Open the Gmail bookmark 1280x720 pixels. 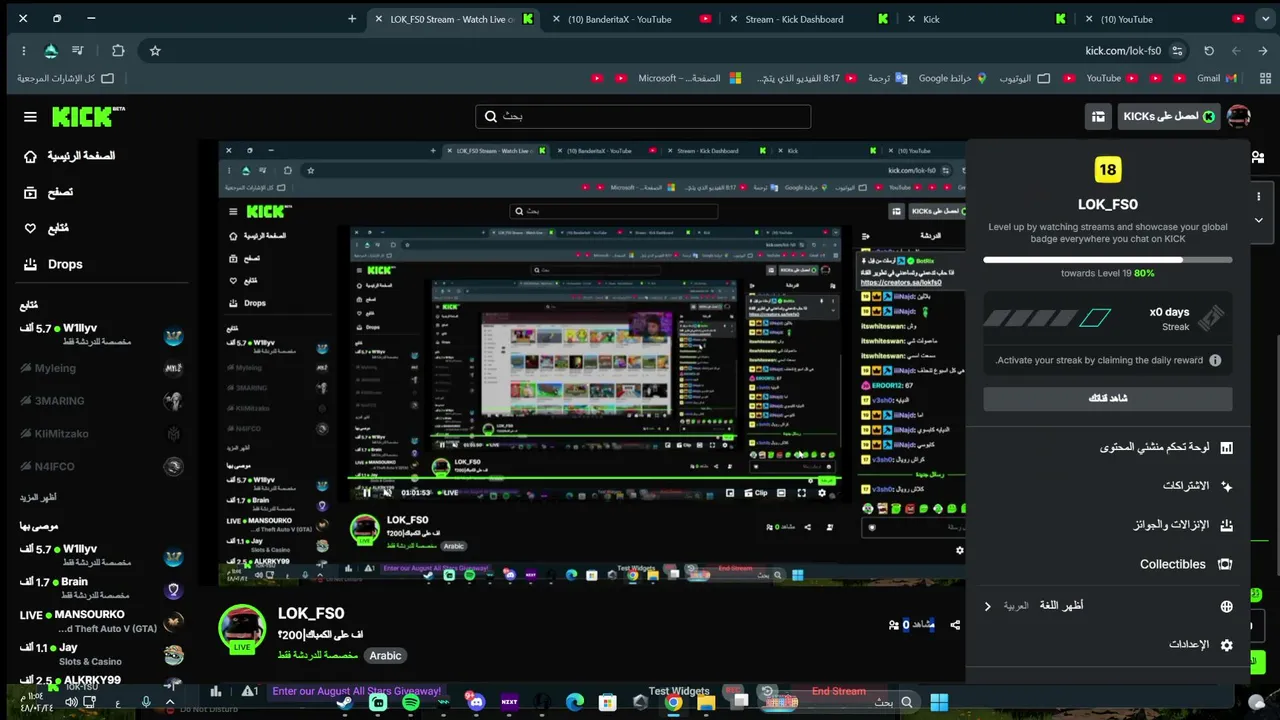coord(1216,78)
